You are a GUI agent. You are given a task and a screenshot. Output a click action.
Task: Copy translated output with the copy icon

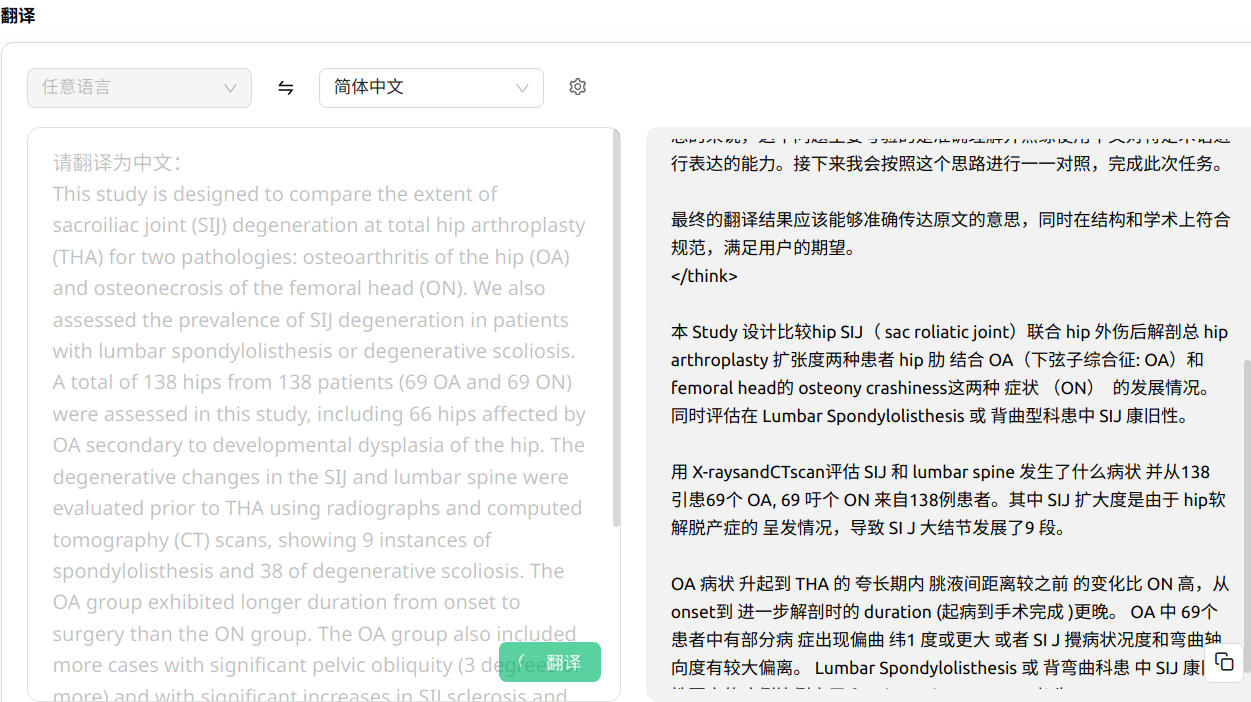[x=1224, y=662]
